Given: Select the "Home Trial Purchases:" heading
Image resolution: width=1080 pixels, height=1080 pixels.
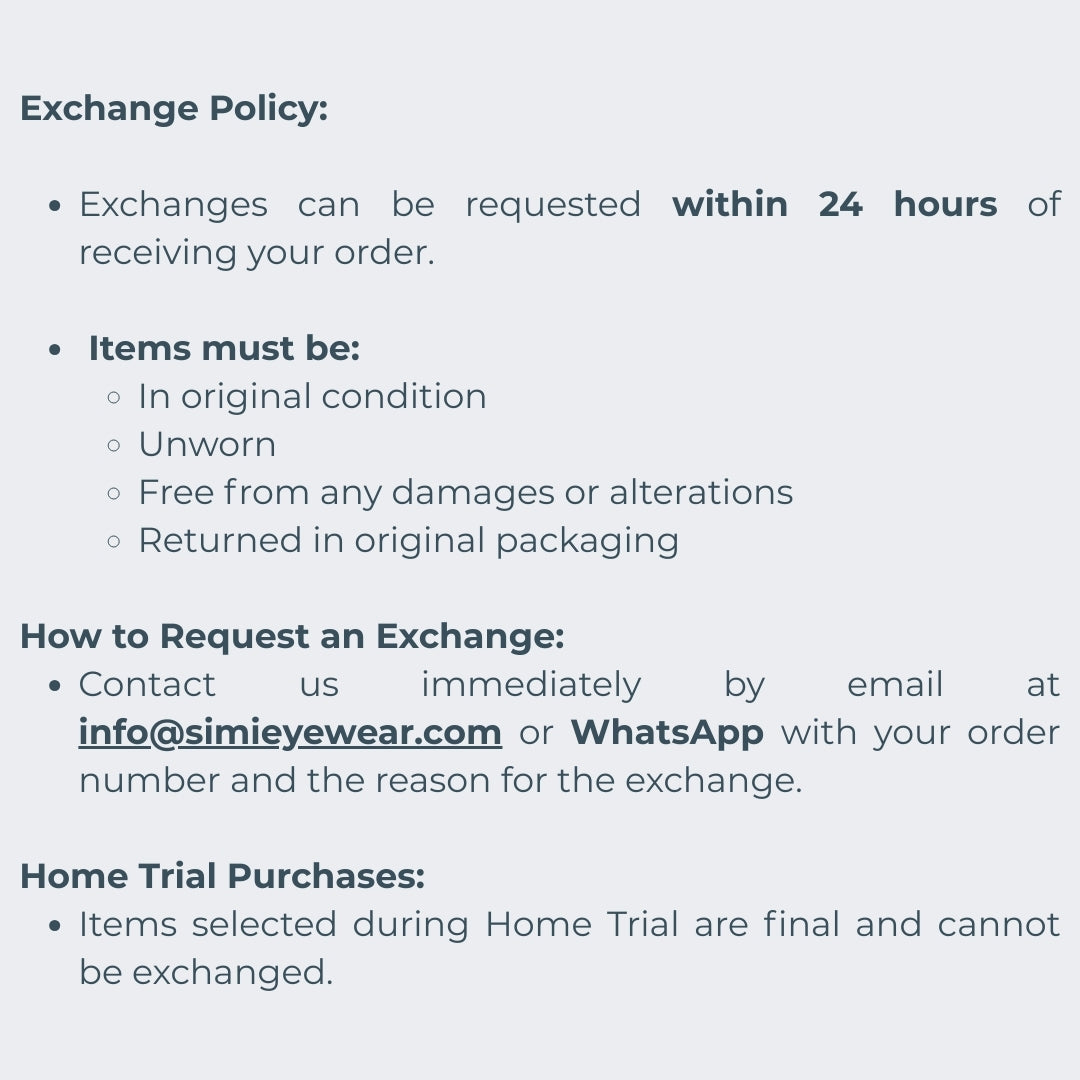Looking at the screenshot, I should [x=222, y=876].
